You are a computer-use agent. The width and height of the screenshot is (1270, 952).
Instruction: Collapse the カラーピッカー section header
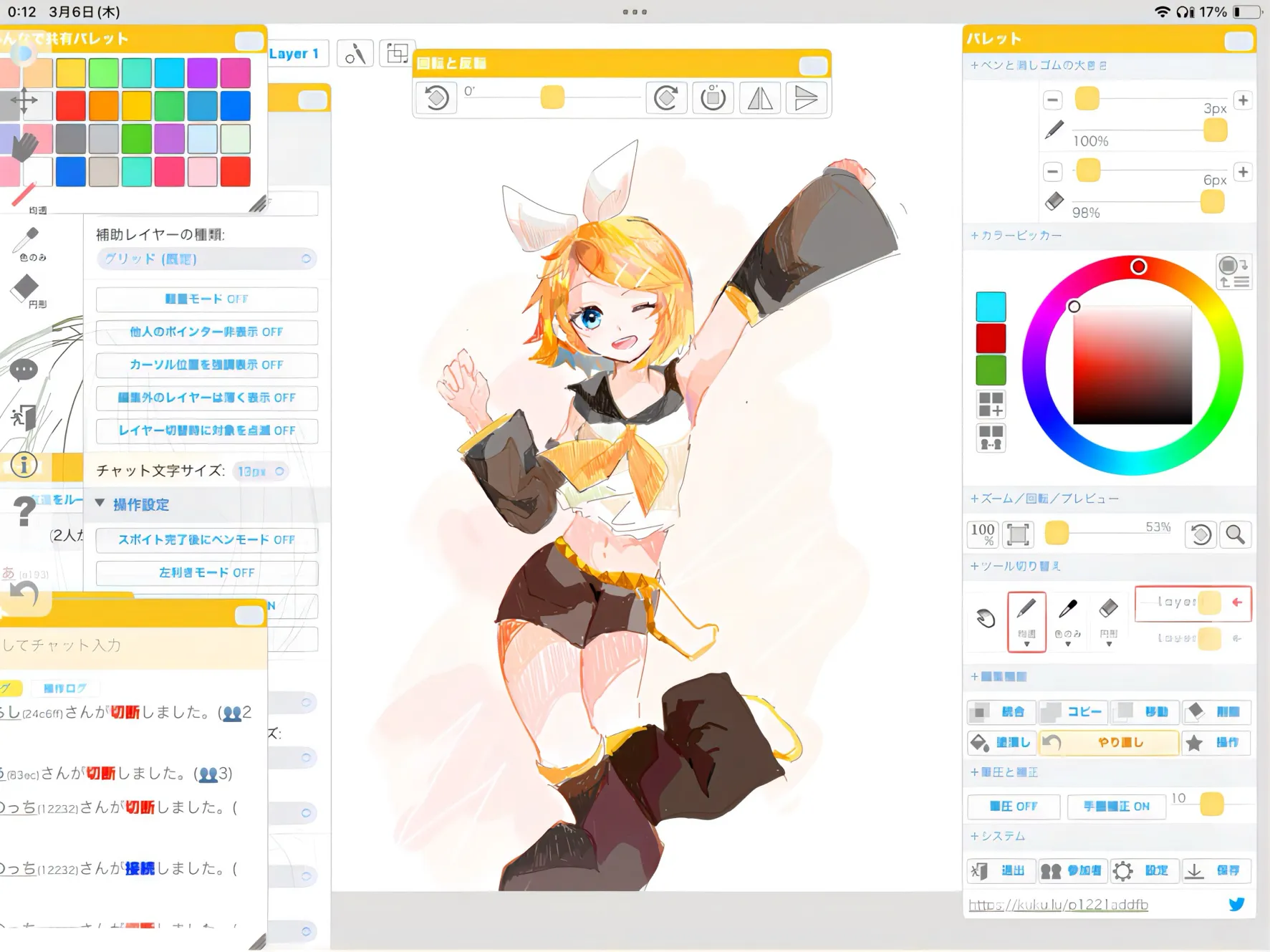point(1016,235)
